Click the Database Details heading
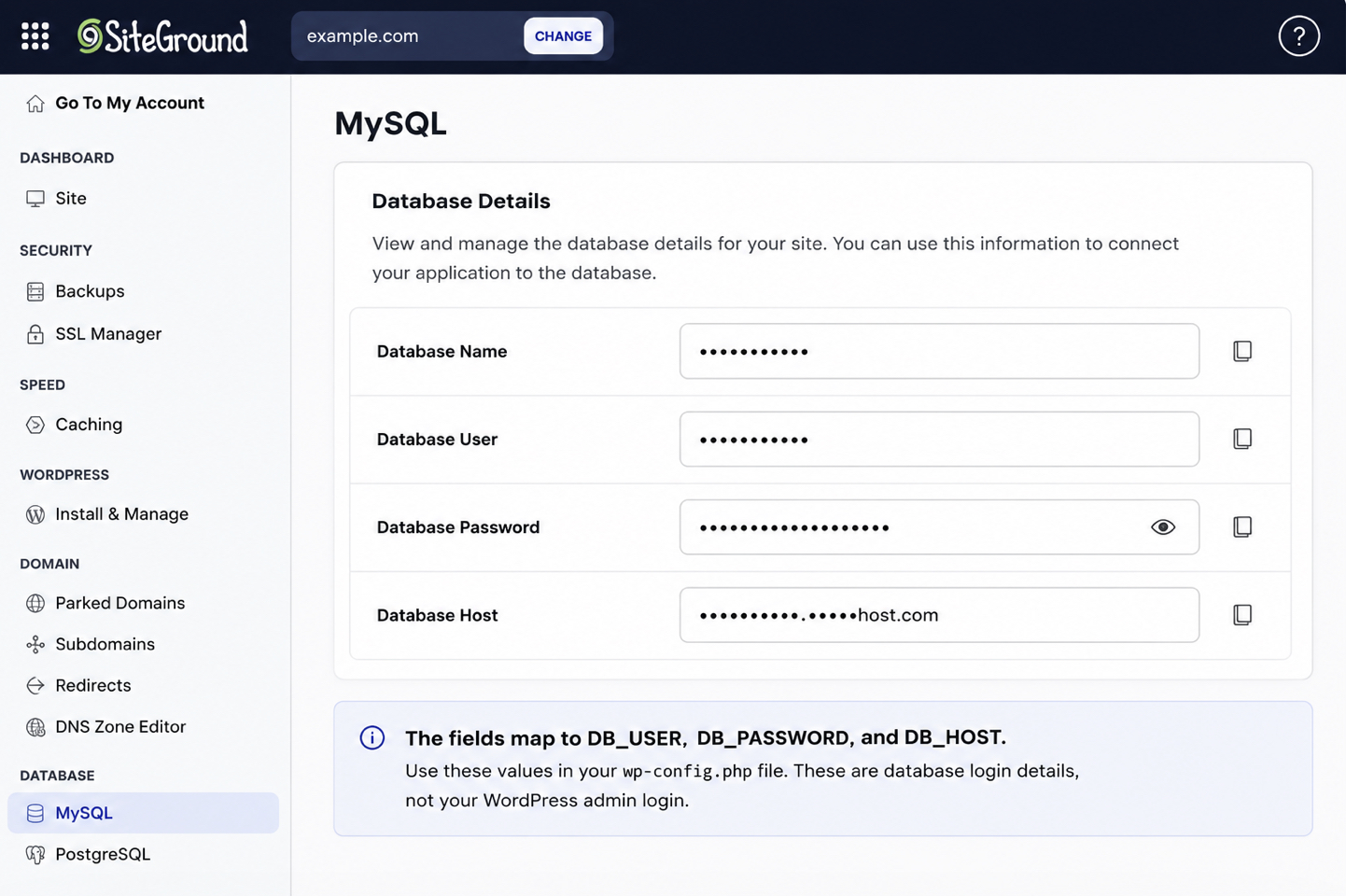The height and width of the screenshot is (896, 1346). (x=461, y=201)
